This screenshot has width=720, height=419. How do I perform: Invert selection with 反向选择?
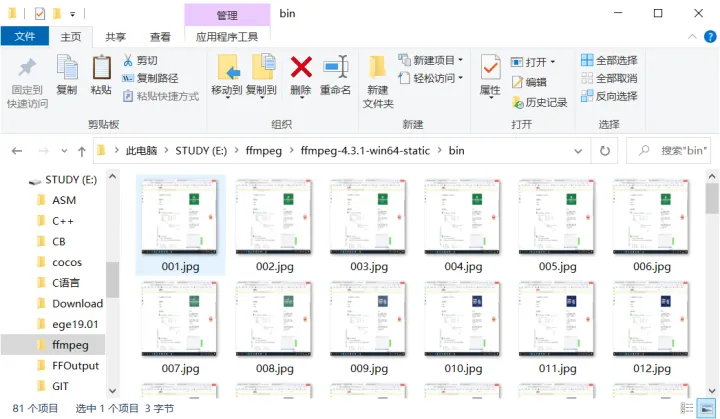[609, 96]
